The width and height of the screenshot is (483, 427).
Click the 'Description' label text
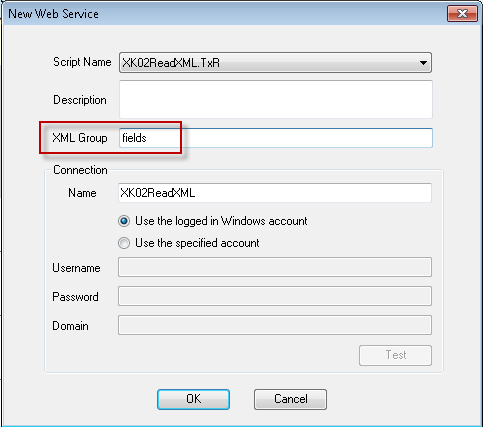(x=80, y=100)
